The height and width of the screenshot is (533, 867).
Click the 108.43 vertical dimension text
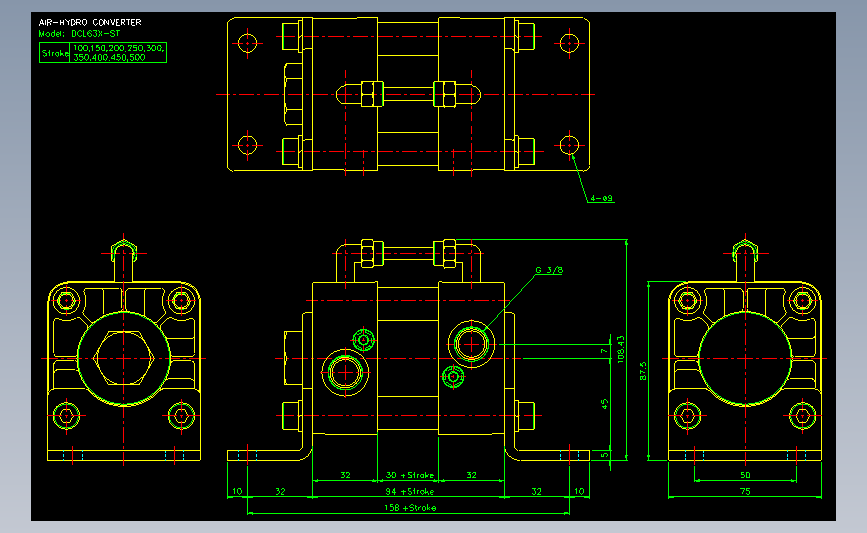pos(620,349)
